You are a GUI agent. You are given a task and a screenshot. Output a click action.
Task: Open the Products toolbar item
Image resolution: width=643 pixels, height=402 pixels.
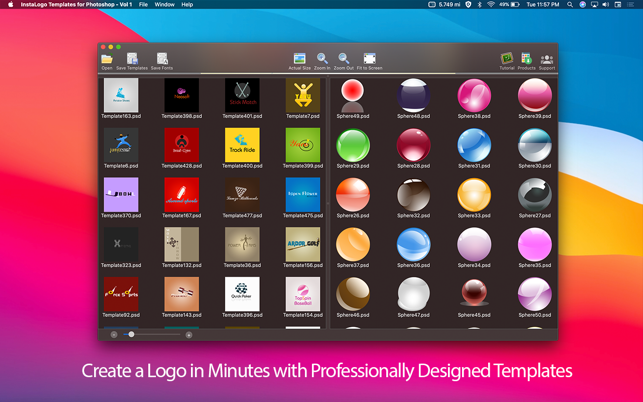(x=527, y=59)
